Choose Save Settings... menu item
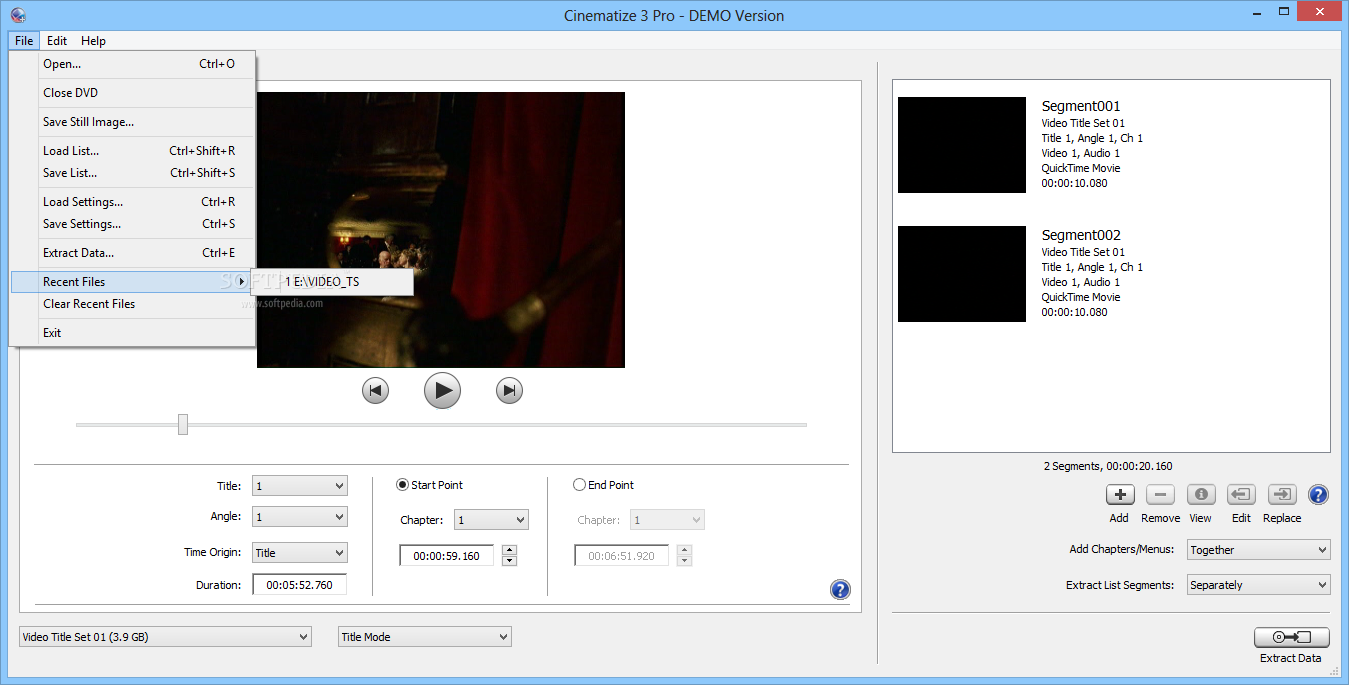This screenshot has height=685, width=1349. pyautogui.click(x=133, y=224)
